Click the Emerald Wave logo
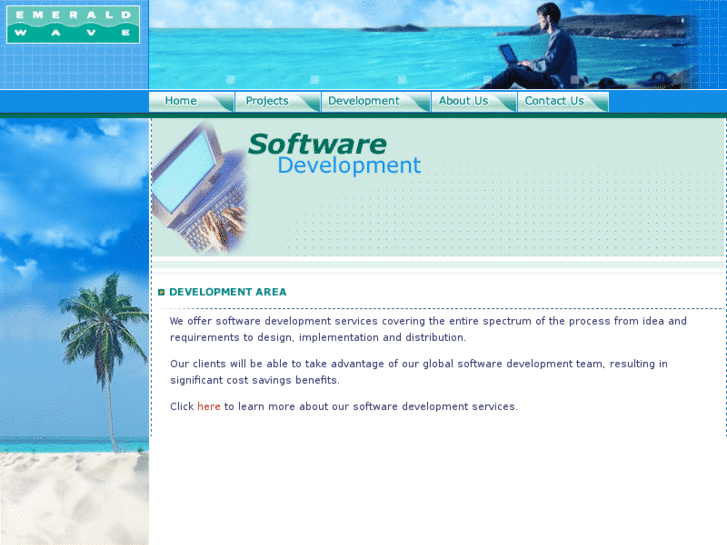Viewport: 727px width, 545px height. pos(73,25)
